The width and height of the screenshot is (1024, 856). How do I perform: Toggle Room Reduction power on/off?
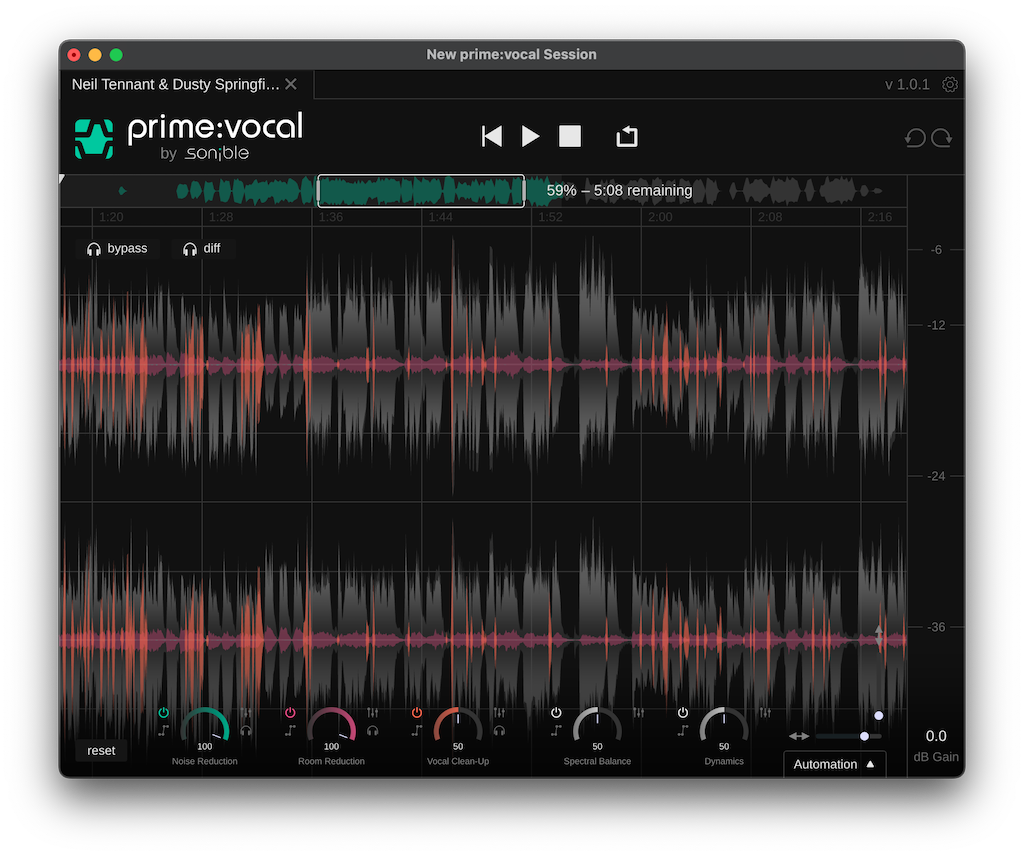pyautogui.click(x=290, y=712)
